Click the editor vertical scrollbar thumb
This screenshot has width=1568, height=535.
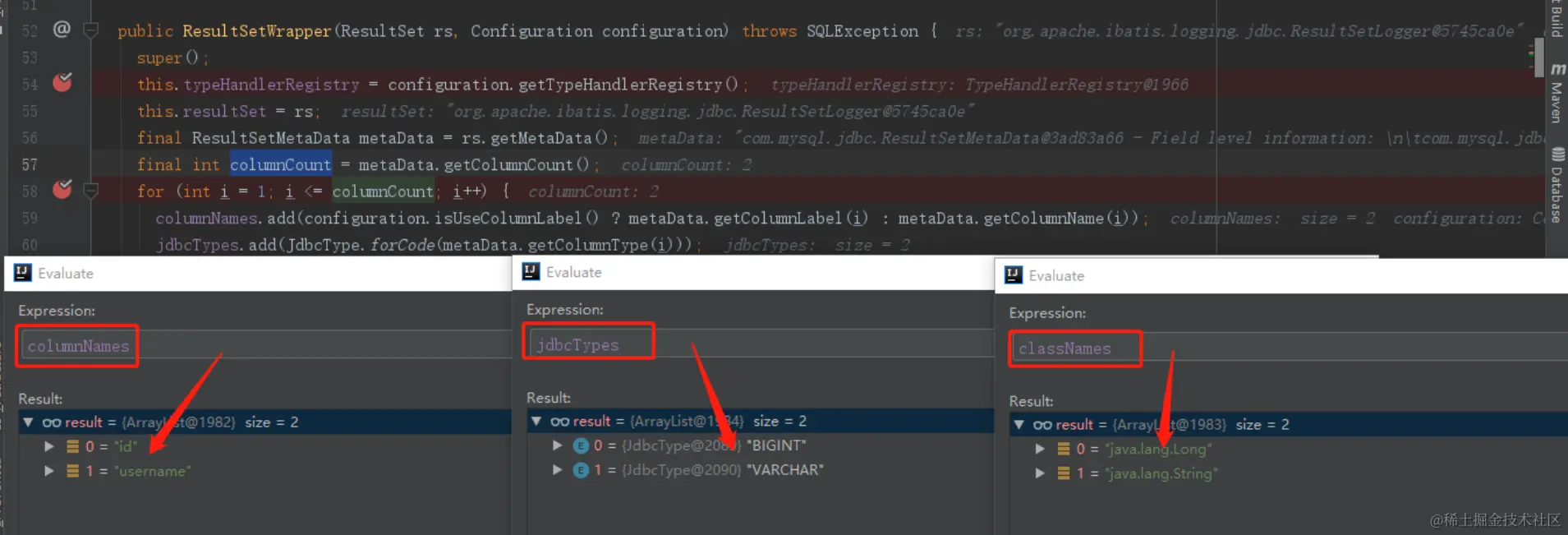point(1538,58)
